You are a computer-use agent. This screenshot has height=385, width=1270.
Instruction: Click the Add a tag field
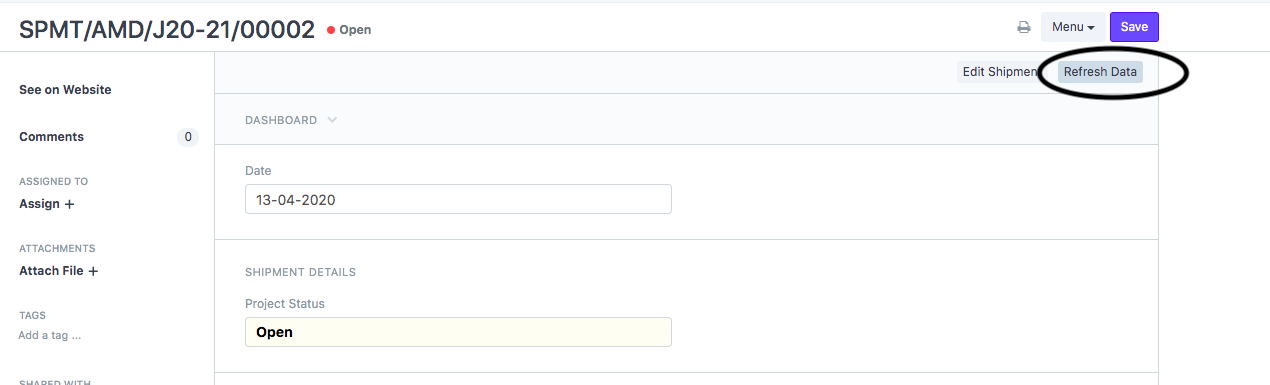click(x=50, y=335)
